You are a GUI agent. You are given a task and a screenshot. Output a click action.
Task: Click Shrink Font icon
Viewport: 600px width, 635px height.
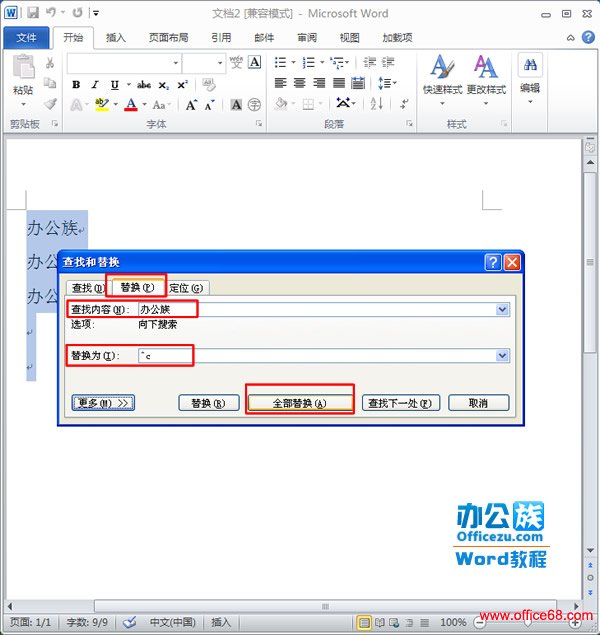[209, 105]
